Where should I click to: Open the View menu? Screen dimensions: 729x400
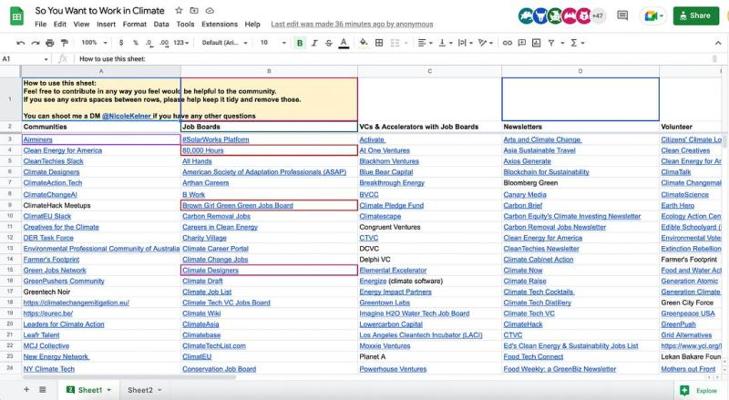81,24
